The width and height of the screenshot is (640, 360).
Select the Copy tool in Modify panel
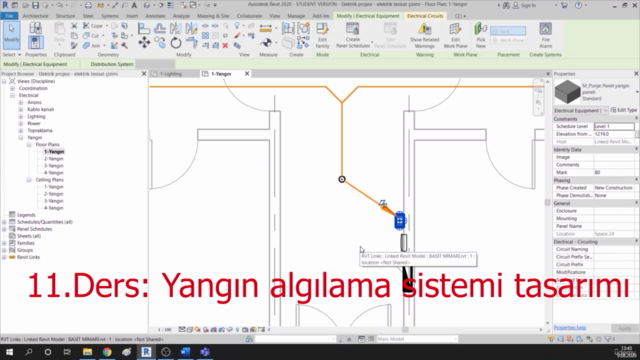pos(160,42)
